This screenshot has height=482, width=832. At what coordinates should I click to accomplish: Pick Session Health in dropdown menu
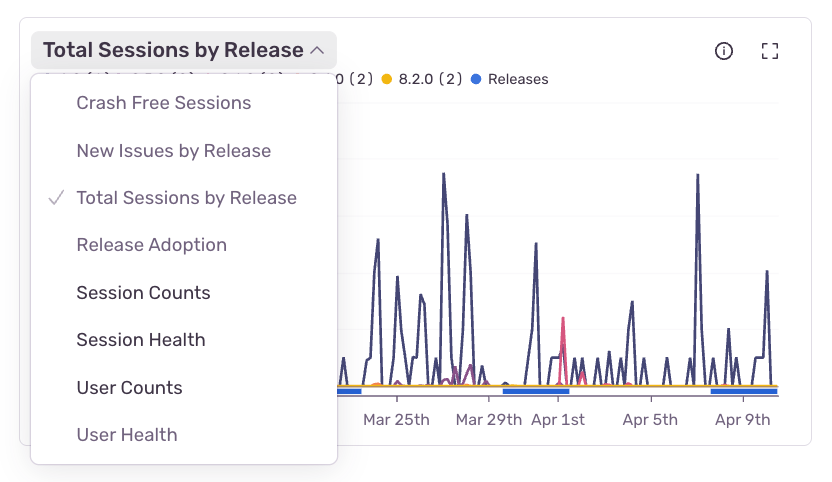click(x=141, y=340)
